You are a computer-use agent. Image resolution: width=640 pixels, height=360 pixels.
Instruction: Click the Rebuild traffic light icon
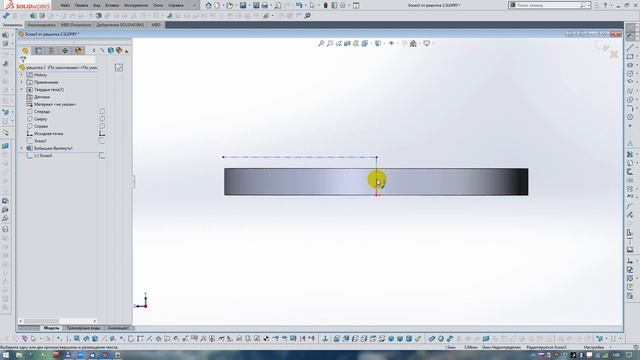[x=325, y=5]
